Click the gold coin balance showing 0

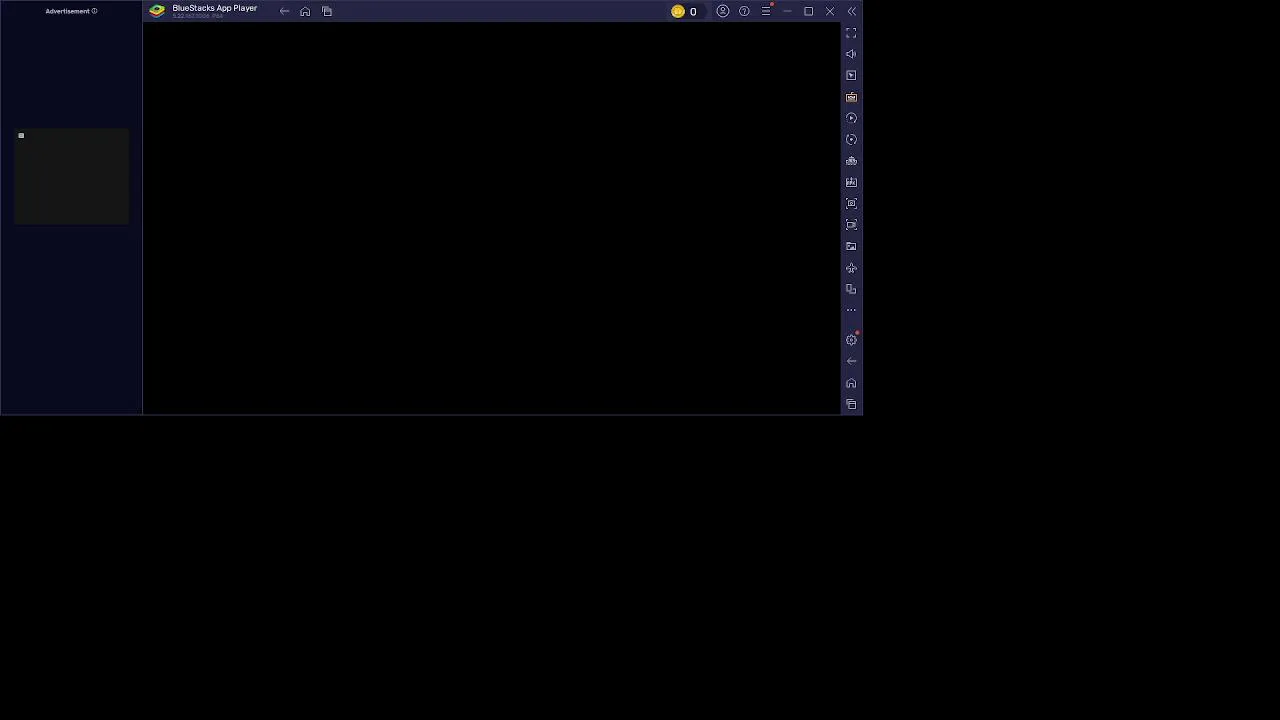(685, 11)
